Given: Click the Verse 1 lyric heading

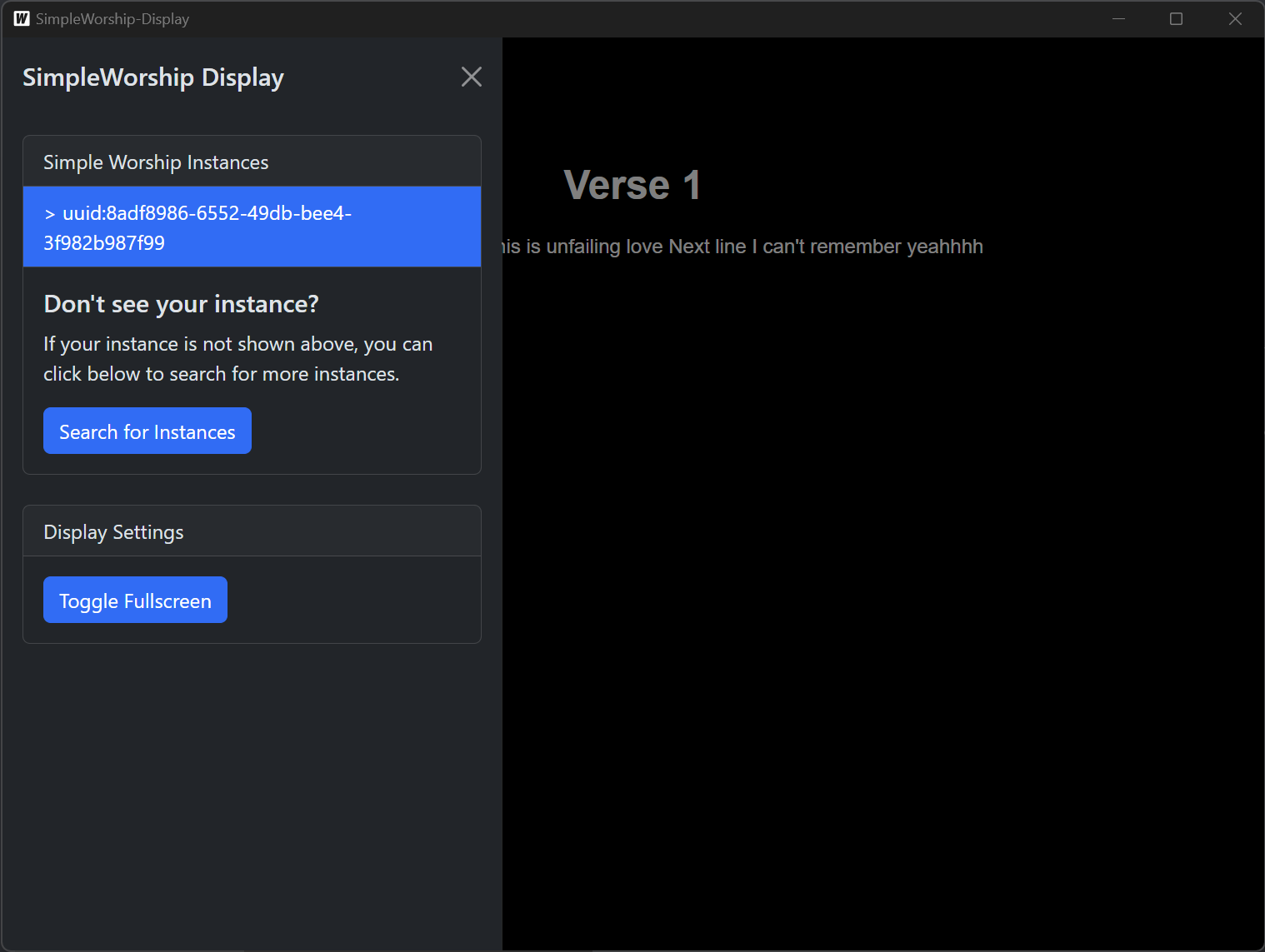Looking at the screenshot, I should click(632, 184).
